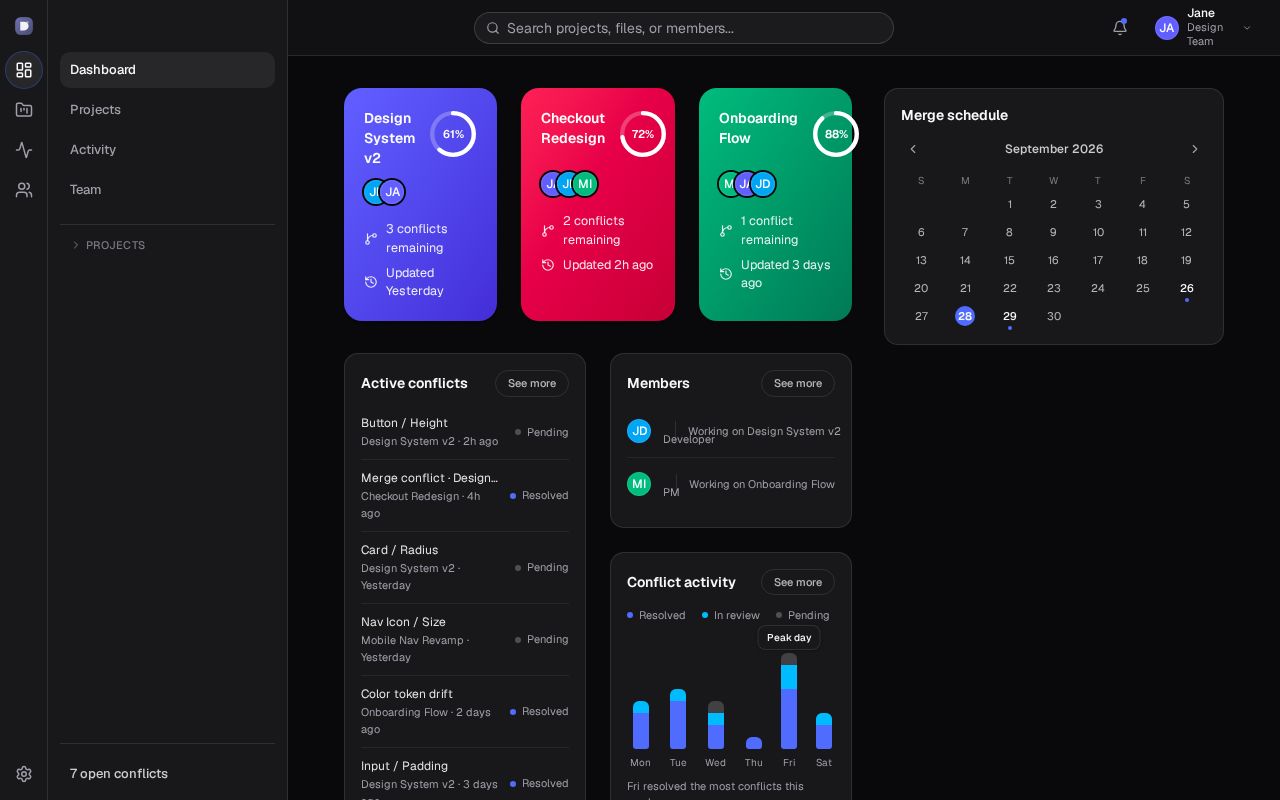Go to previous month in Merge schedule
This screenshot has width=1280, height=800.
(x=913, y=149)
